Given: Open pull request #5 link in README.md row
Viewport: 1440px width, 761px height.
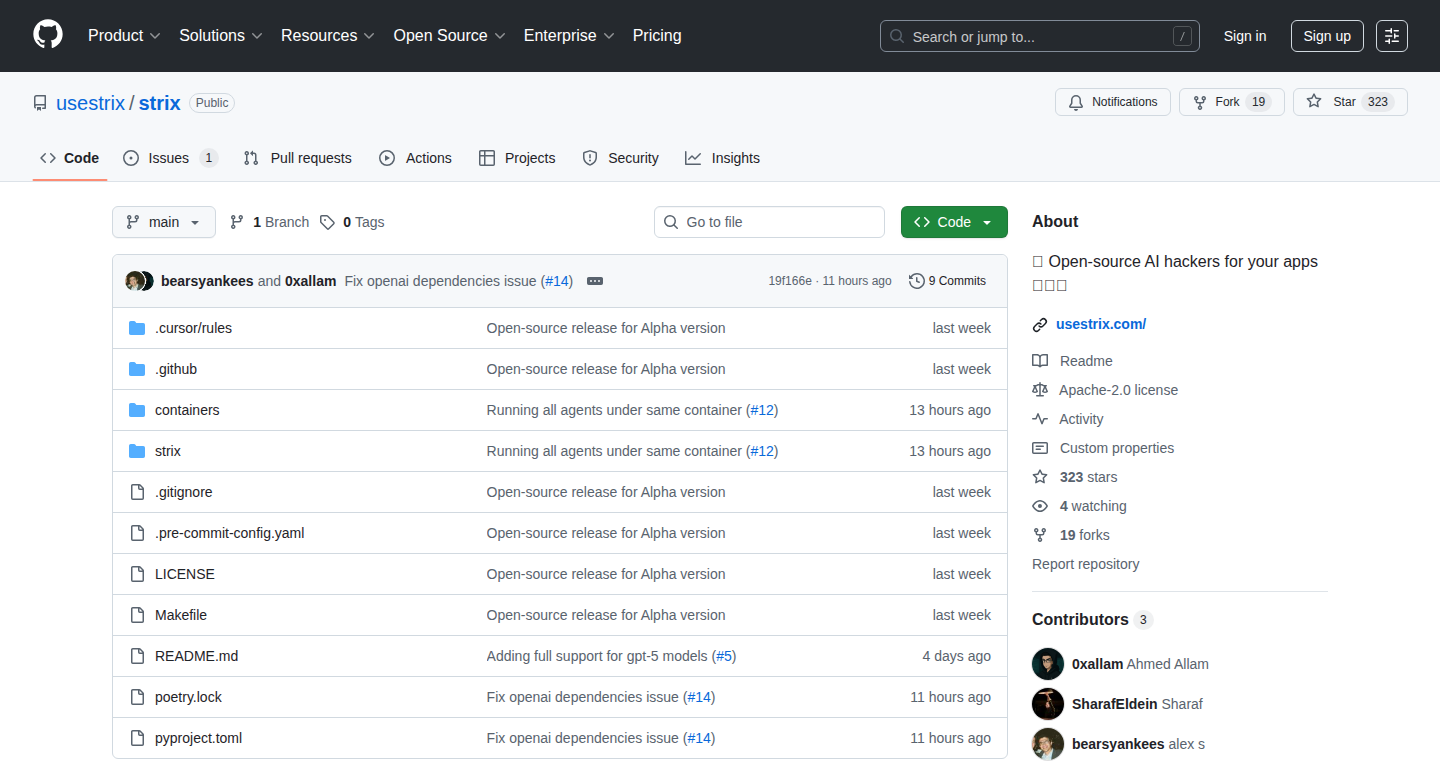Looking at the screenshot, I should point(724,656).
